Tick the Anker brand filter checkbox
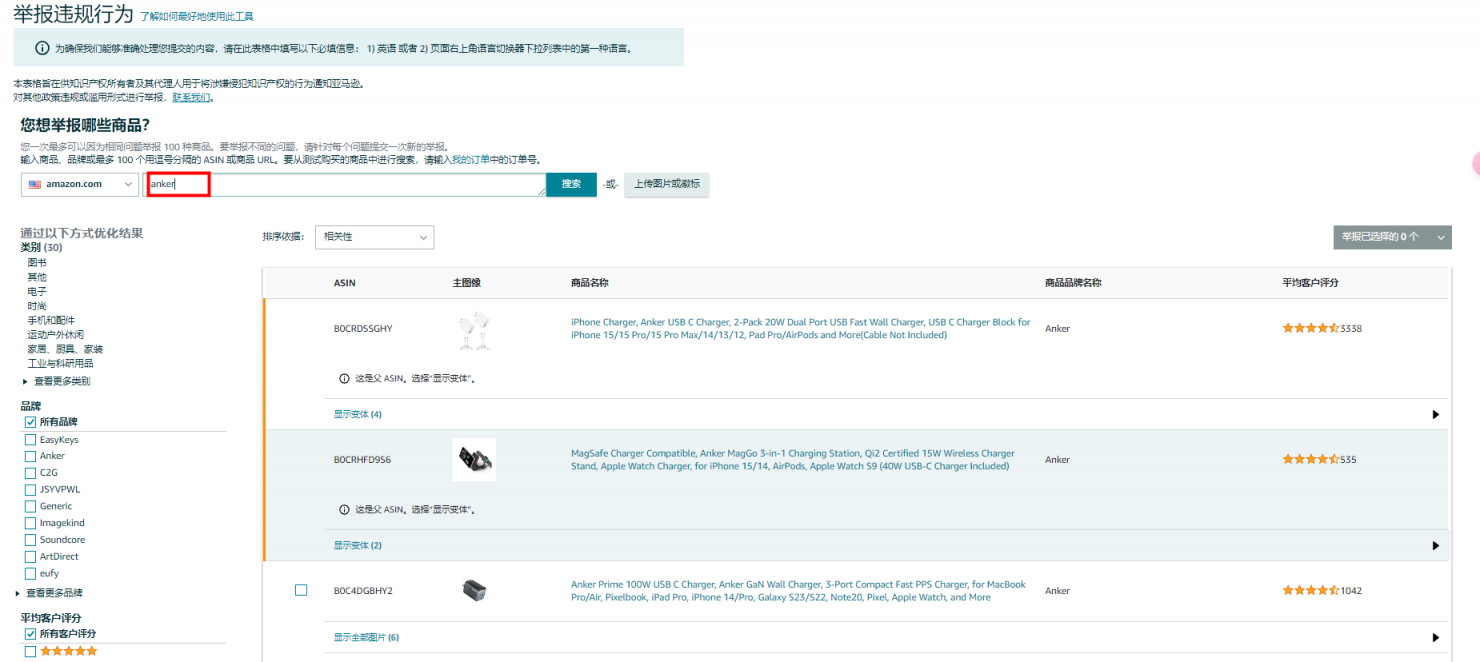 tap(30, 456)
